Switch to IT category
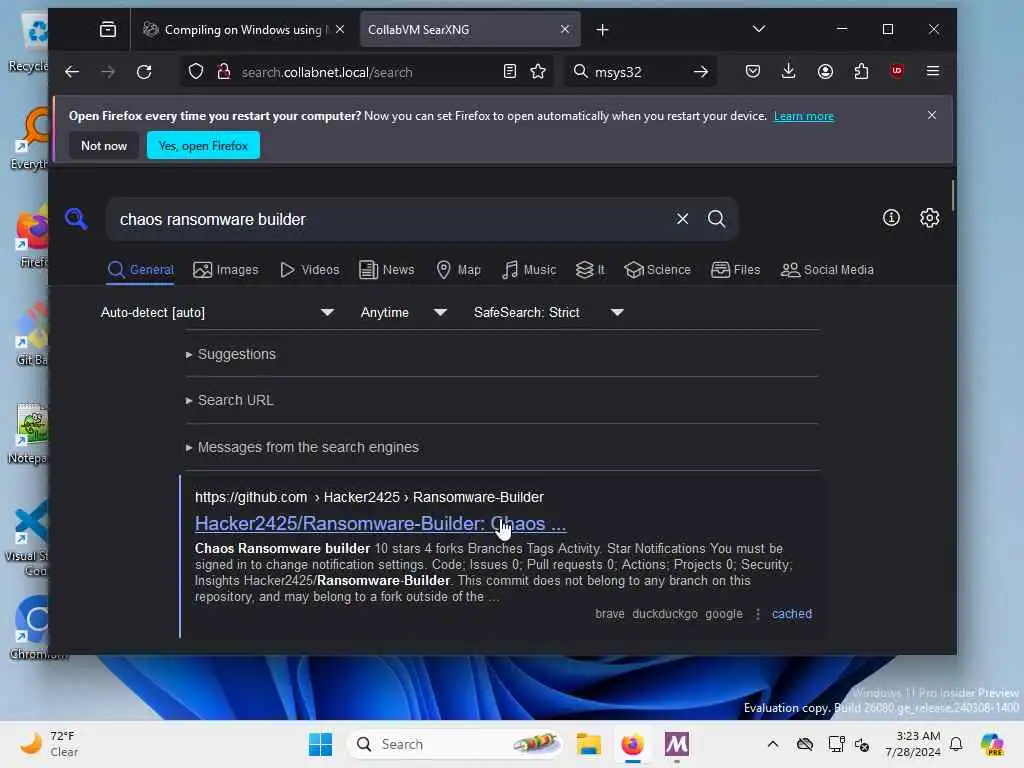 tap(590, 270)
